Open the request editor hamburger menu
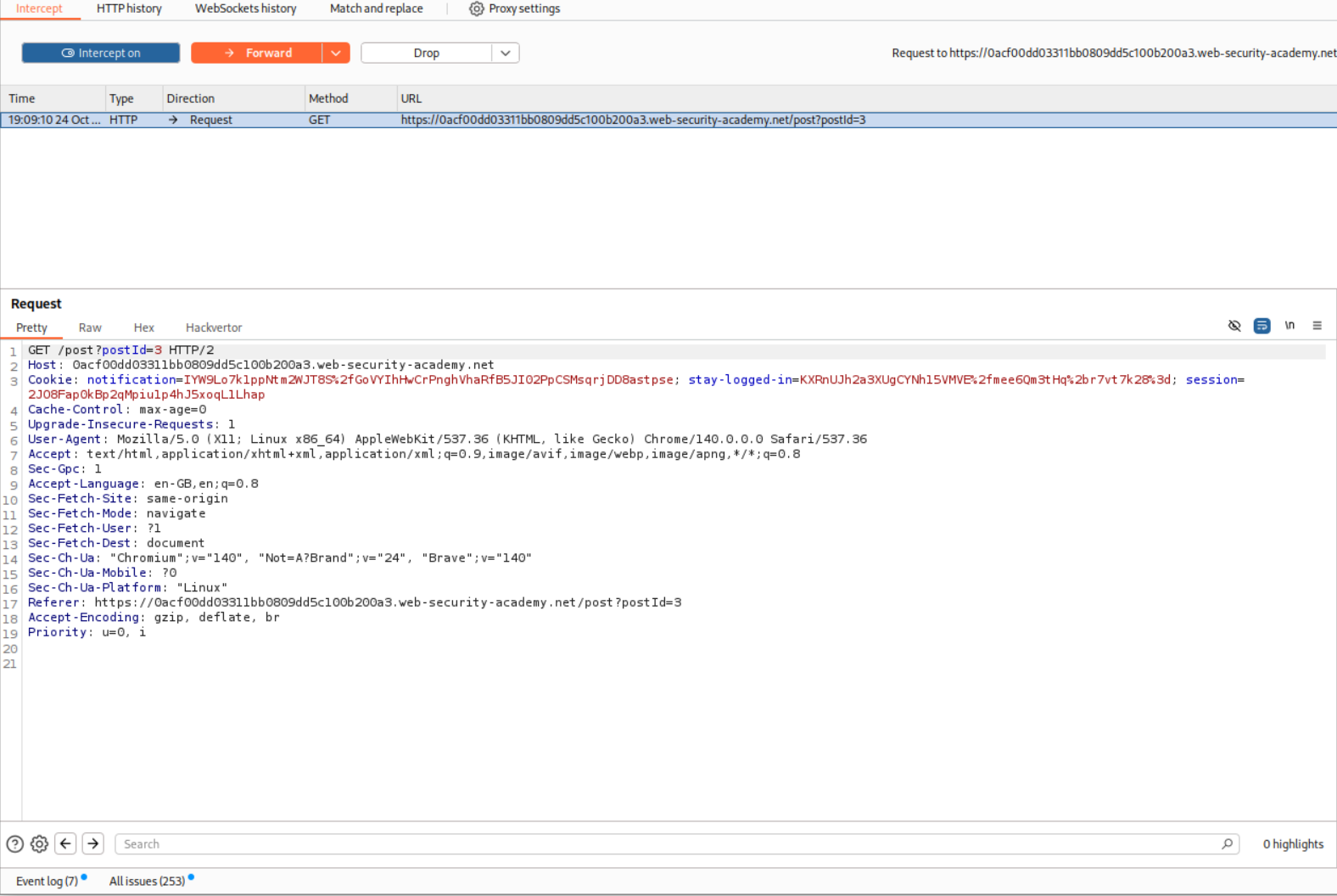1337x896 pixels. point(1317,326)
